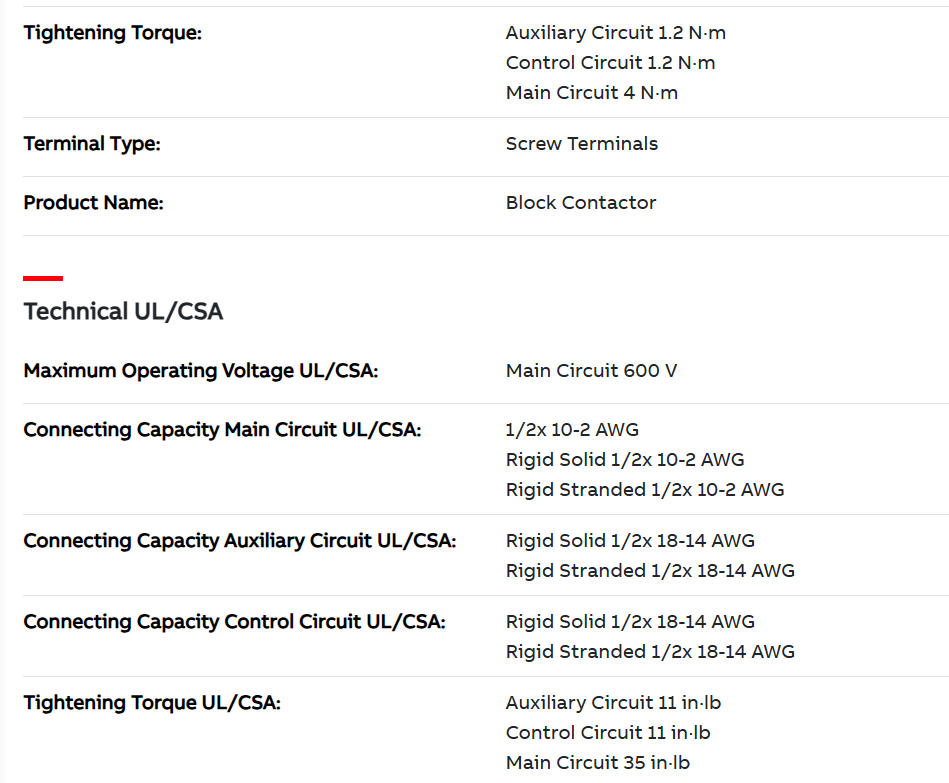Click the Terminal Type label
Viewport: 949px width, 783px height.
click(92, 144)
